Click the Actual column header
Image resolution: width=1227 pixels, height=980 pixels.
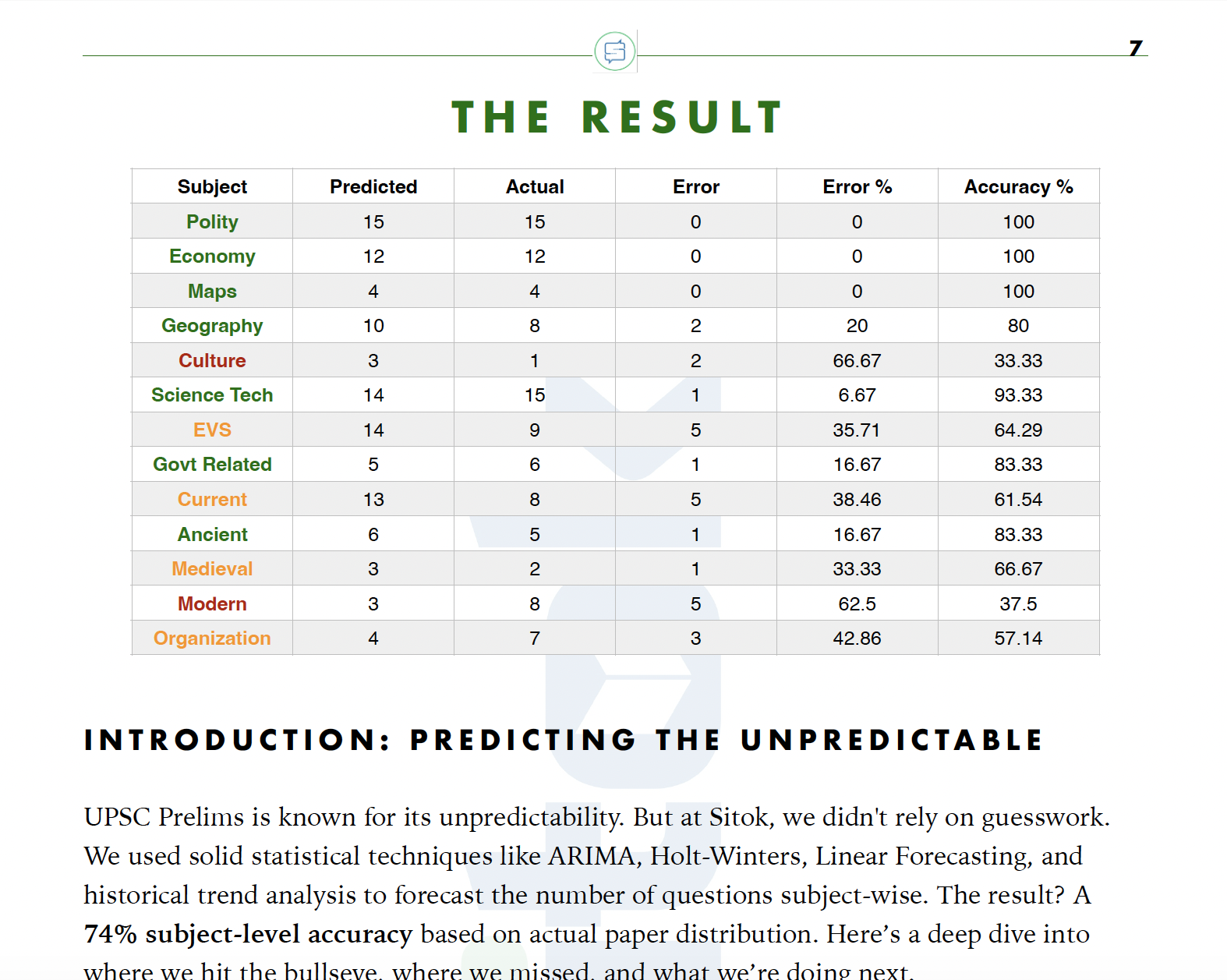pyautogui.click(x=535, y=187)
